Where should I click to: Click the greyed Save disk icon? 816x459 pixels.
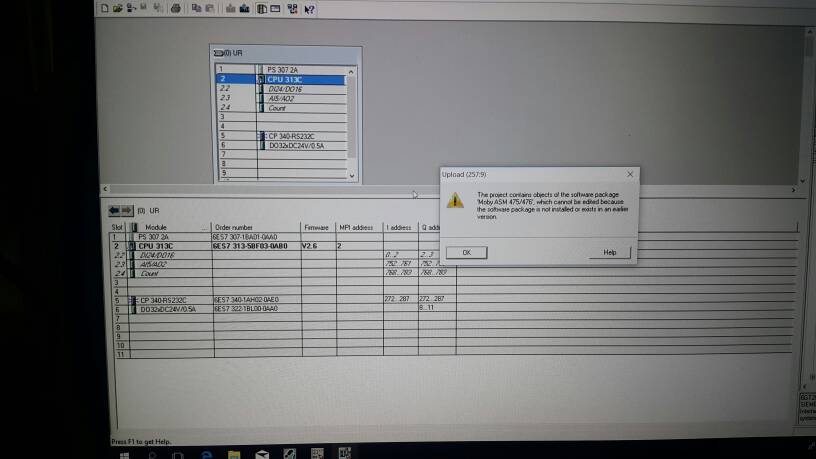click(144, 8)
